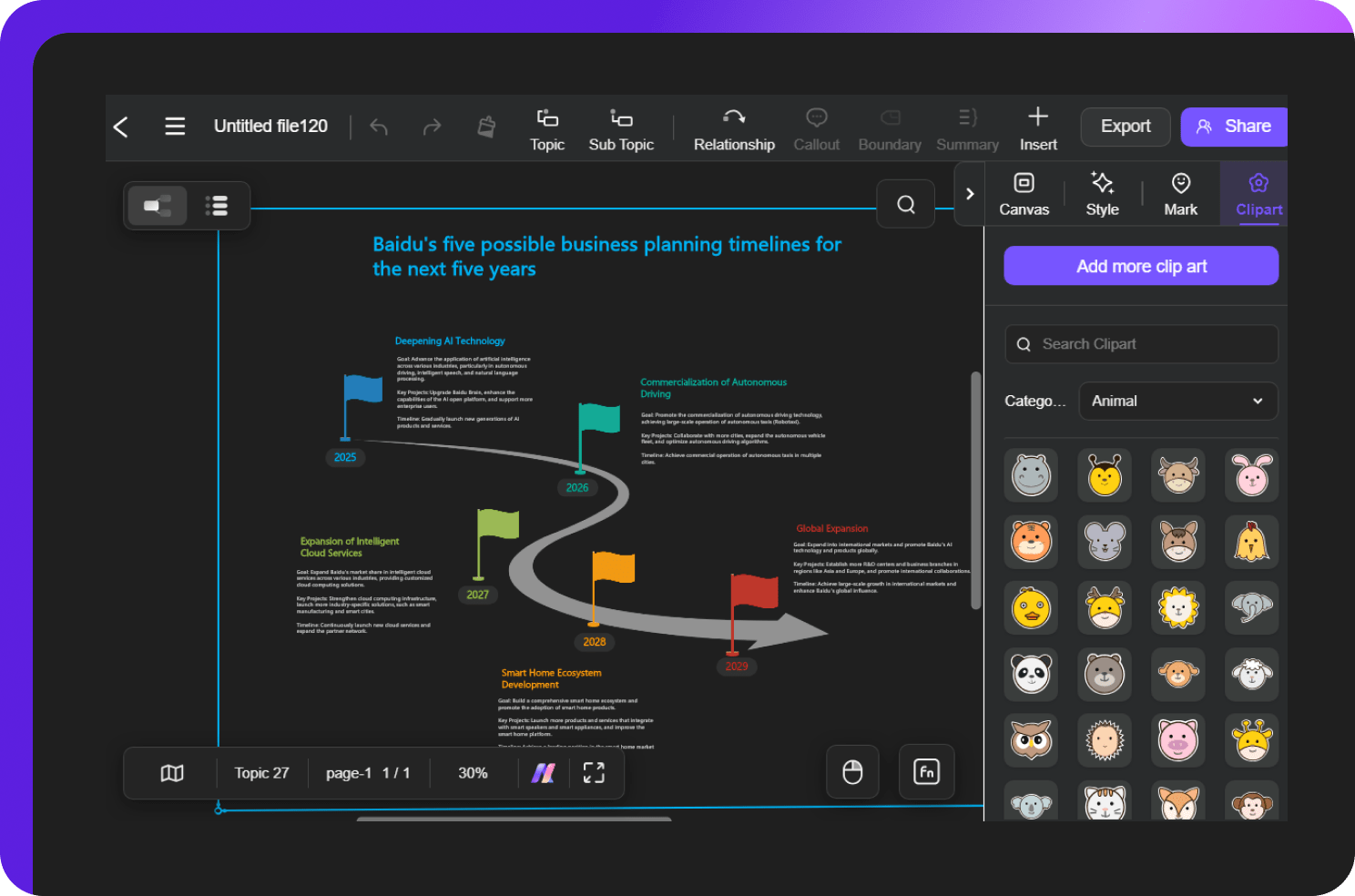Switch to mind map view mode

158,206
